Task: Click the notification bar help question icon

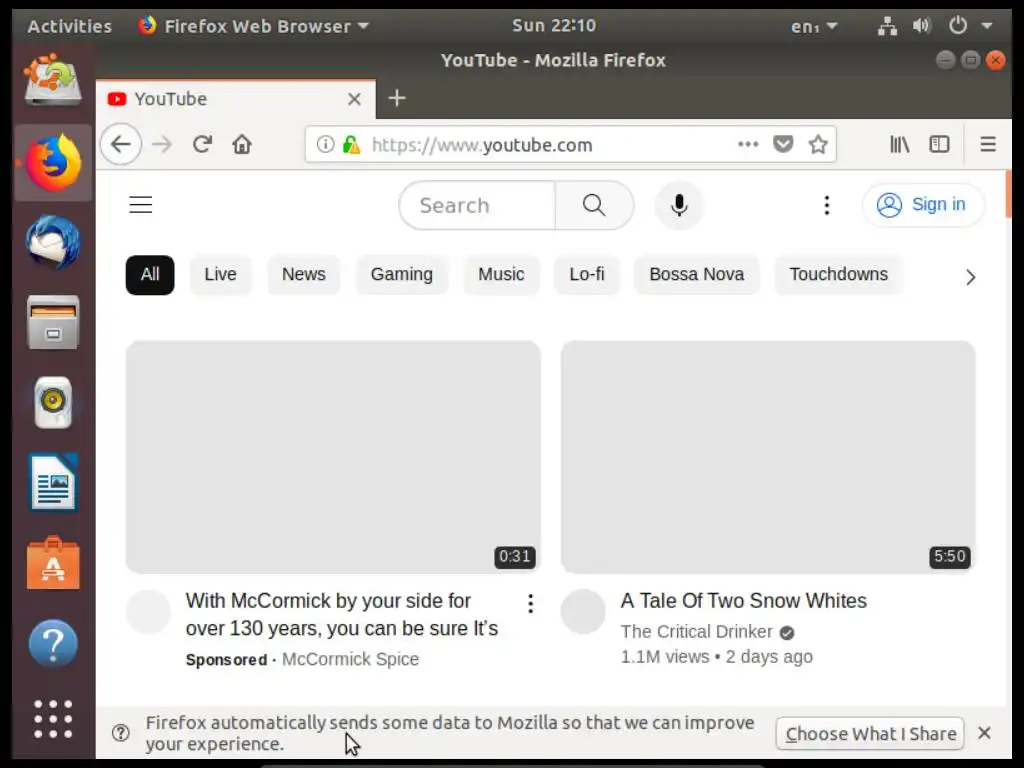Action: [x=120, y=733]
